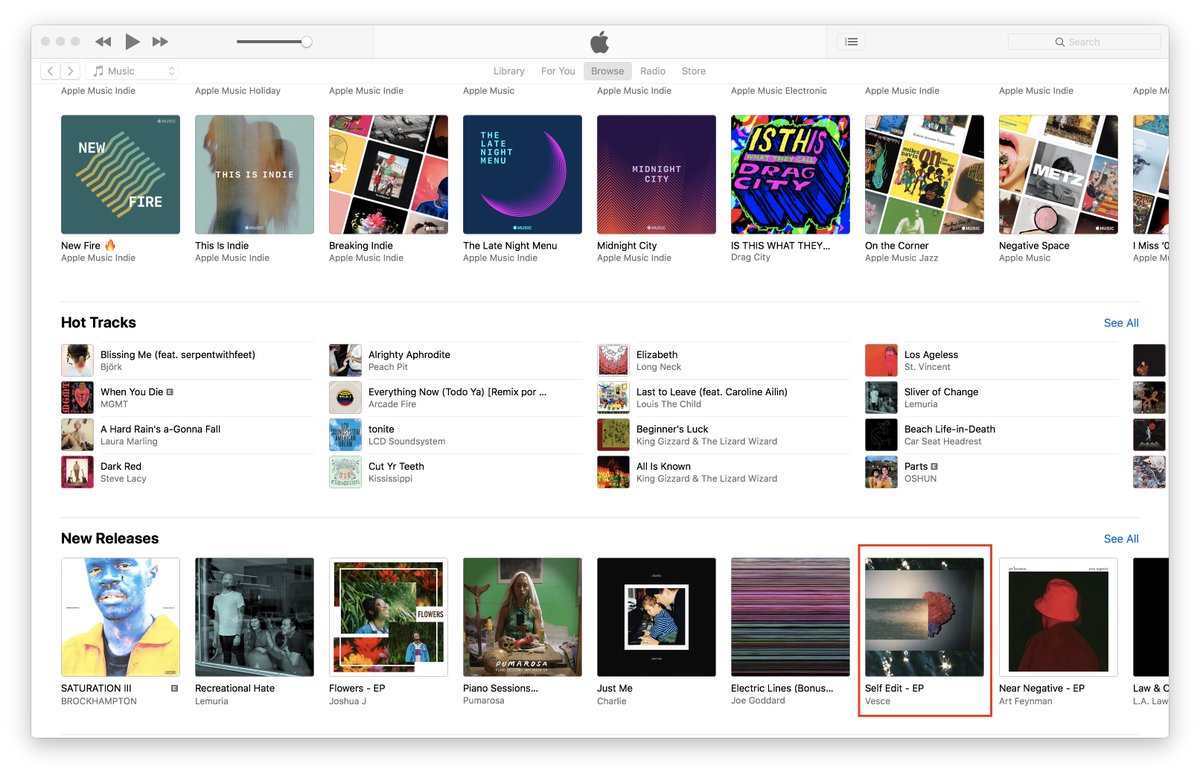
Task: Click the Blissing Me track artwork
Action: coord(77,360)
